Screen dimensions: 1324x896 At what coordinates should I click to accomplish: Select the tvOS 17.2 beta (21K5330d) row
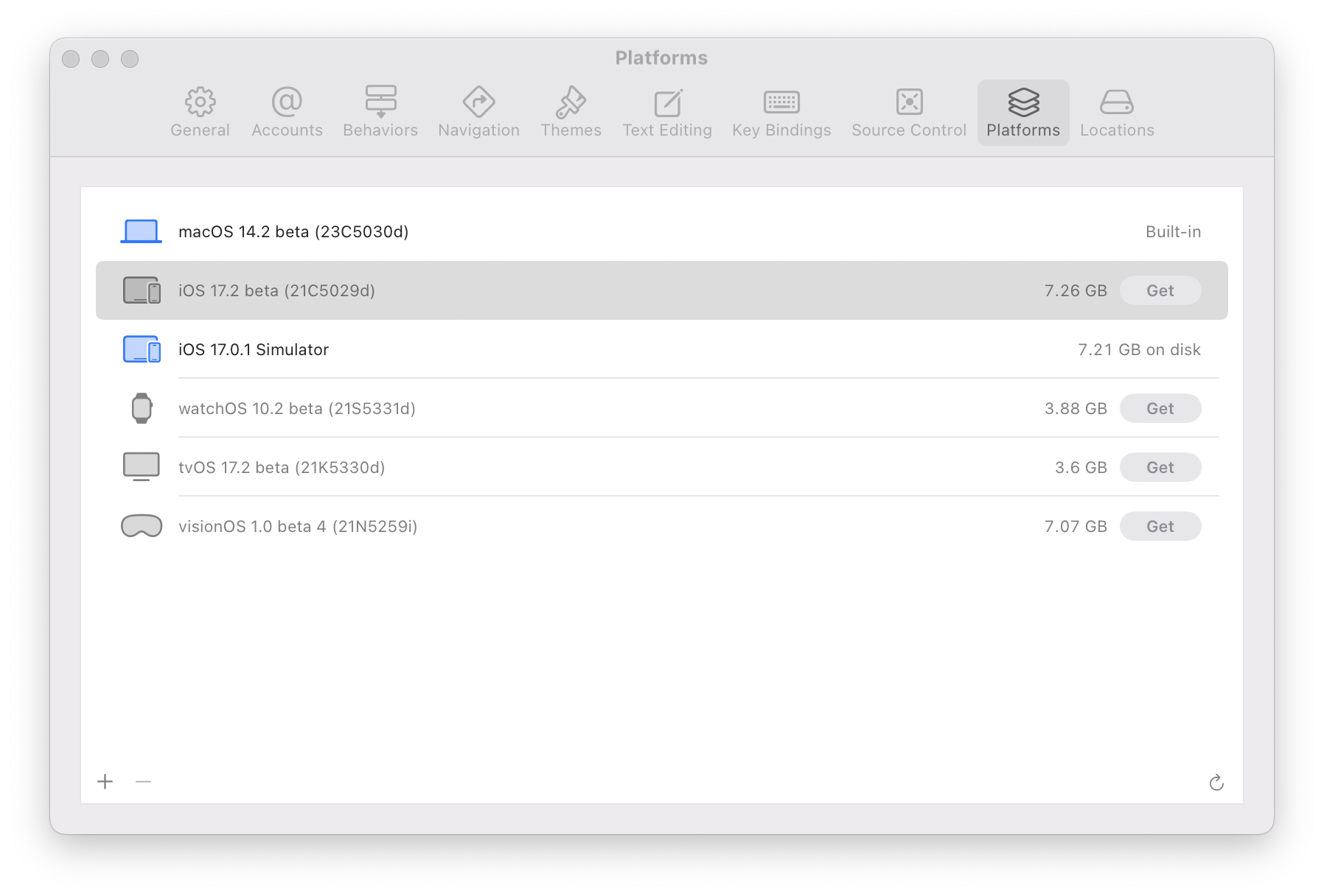pos(662,467)
